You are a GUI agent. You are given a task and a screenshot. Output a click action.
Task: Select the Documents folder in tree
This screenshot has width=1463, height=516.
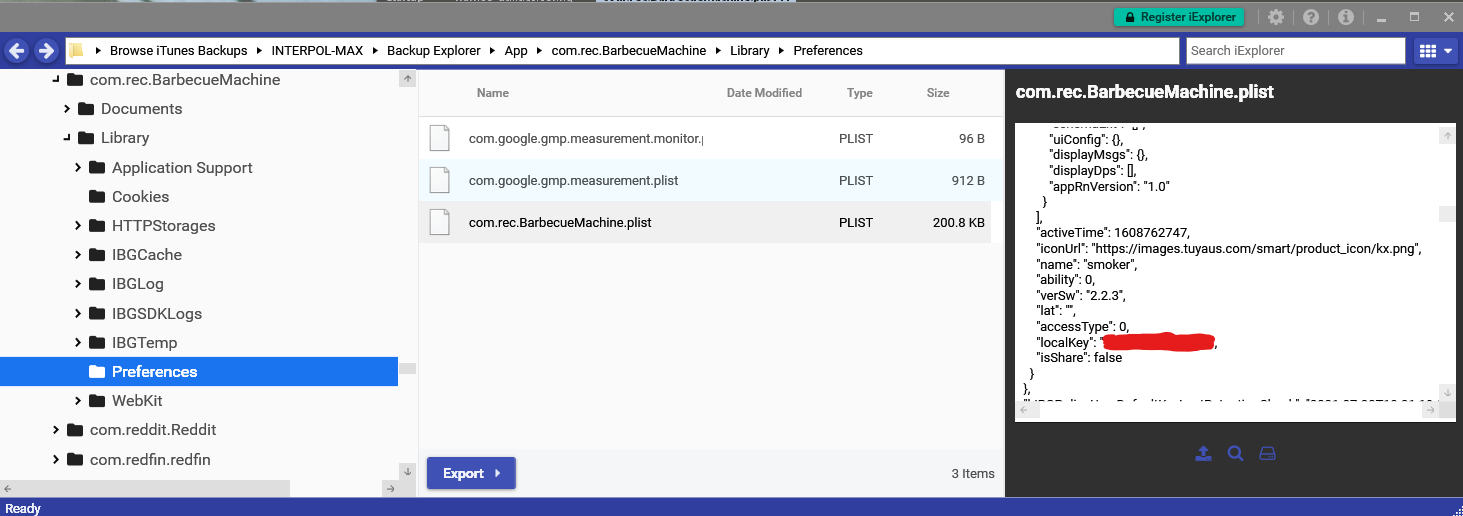pos(141,109)
